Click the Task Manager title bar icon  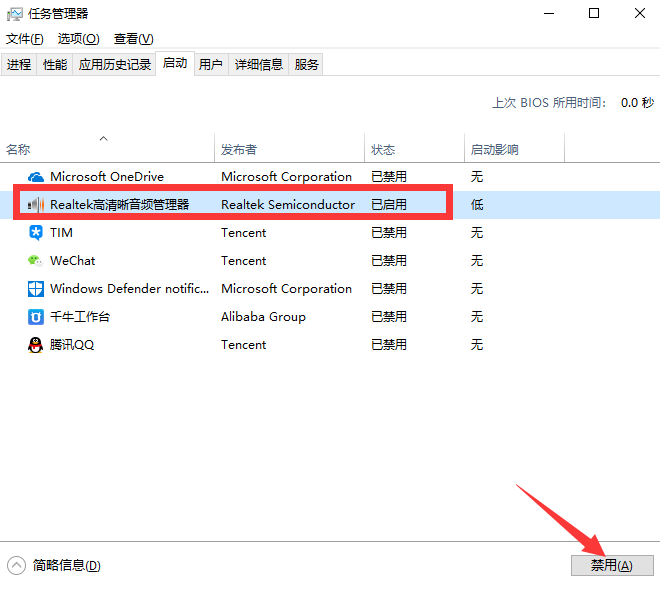(x=15, y=14)
